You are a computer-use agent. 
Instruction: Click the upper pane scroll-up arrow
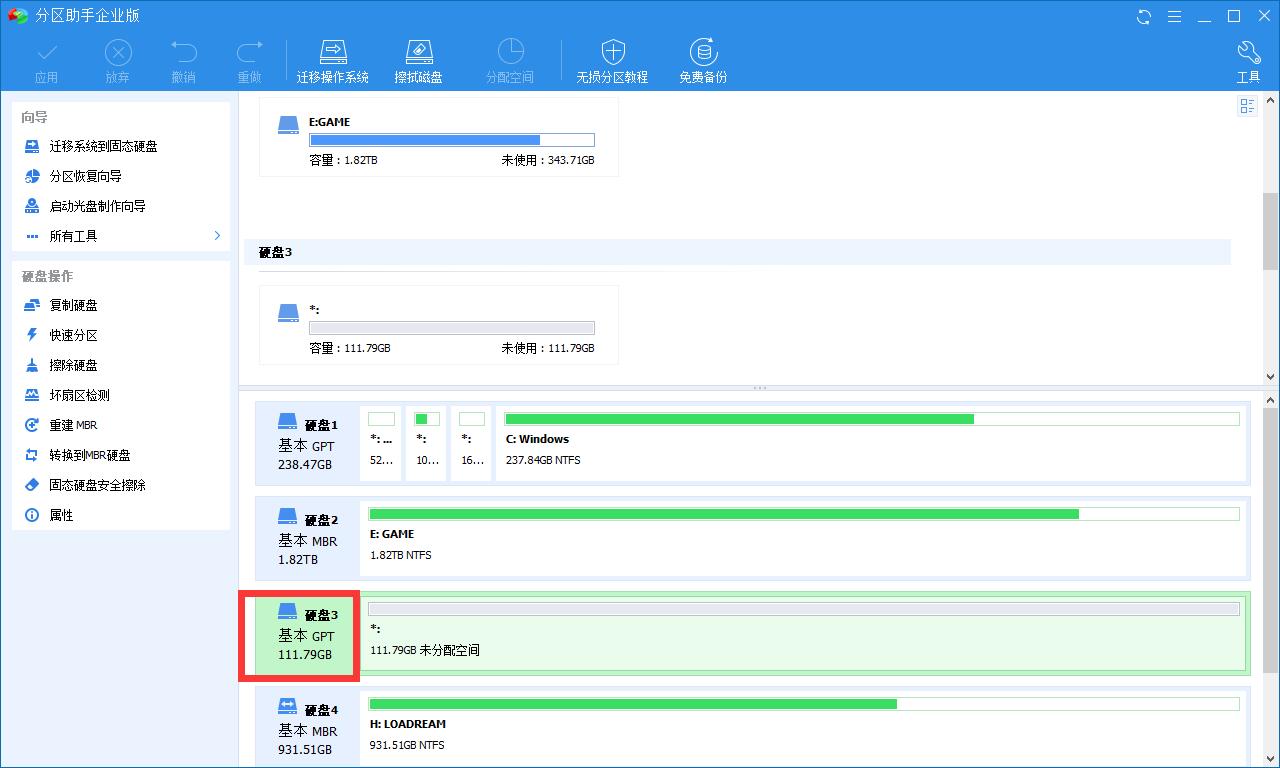tap(1271, 99)
